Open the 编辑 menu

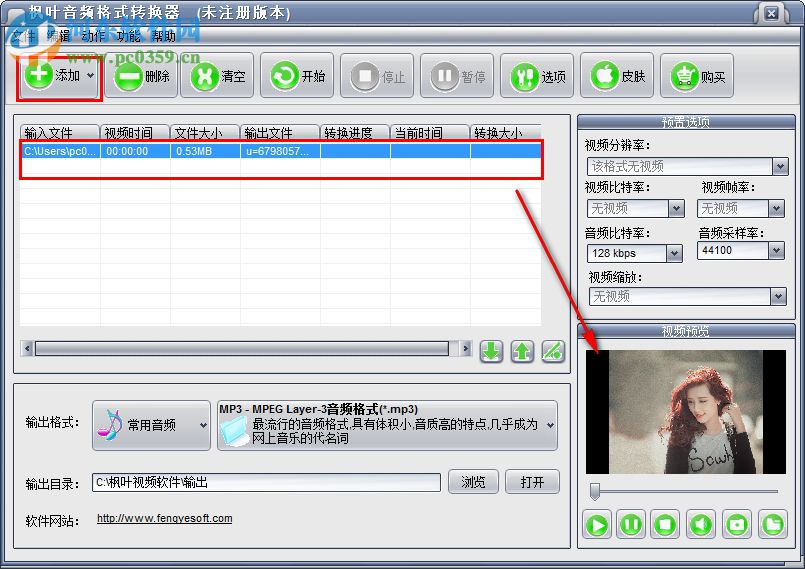[x=58, y=36]
